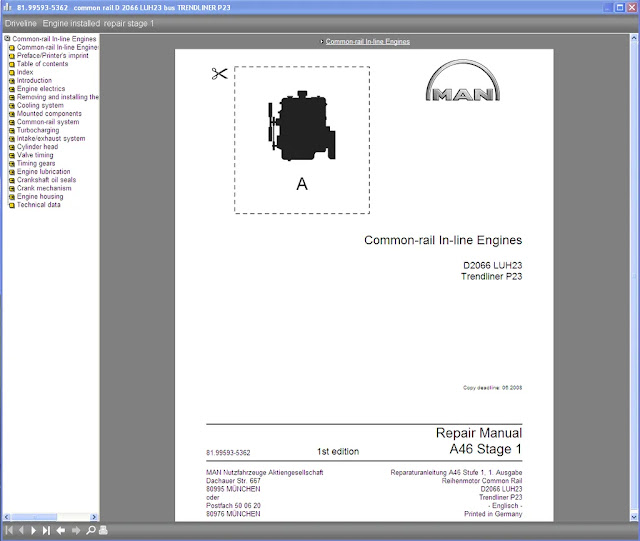Click the MAN logo on the page
Screen dimensions: 640x541
[462, 80]
